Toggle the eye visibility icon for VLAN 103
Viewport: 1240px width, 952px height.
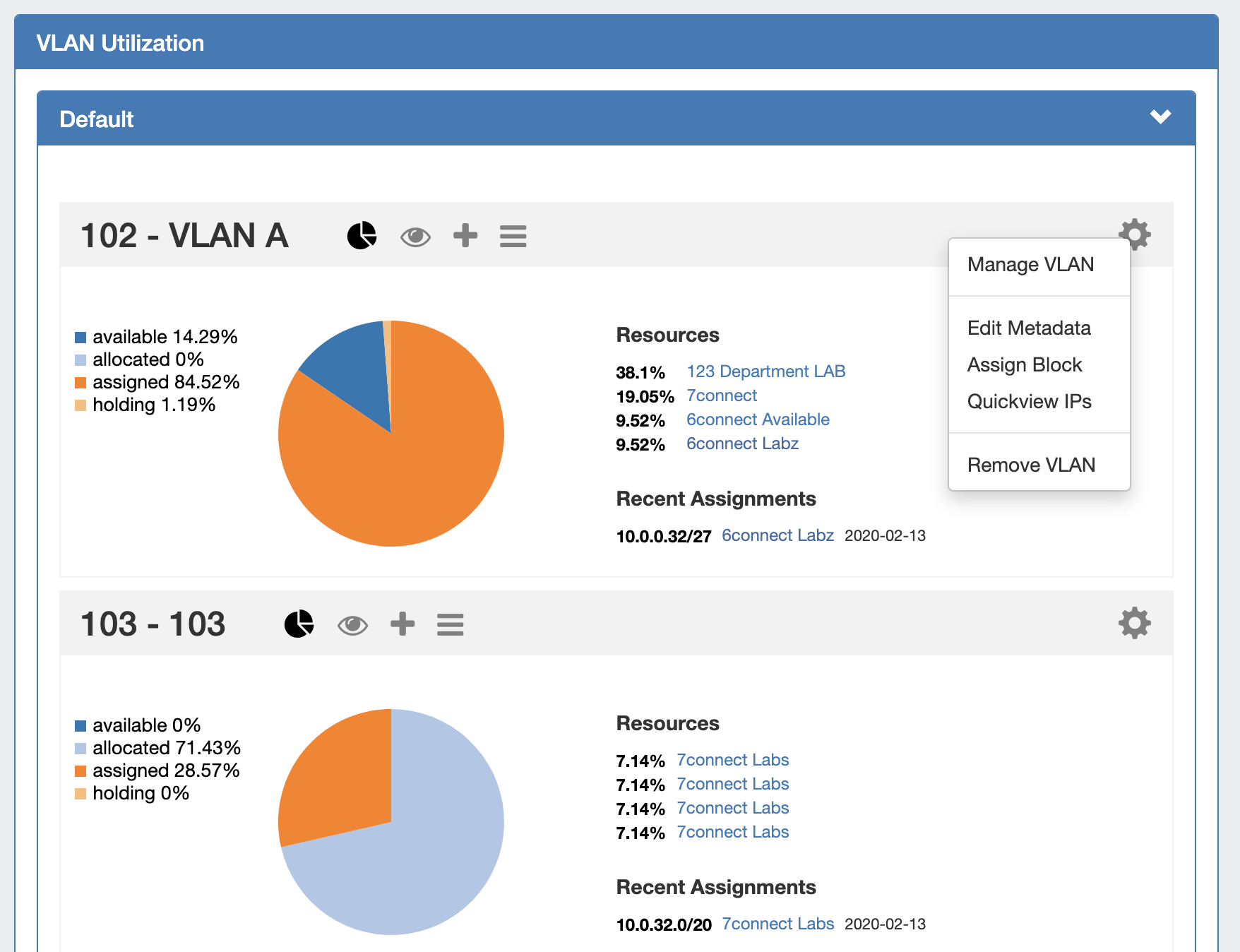click(x=352, y=625)
